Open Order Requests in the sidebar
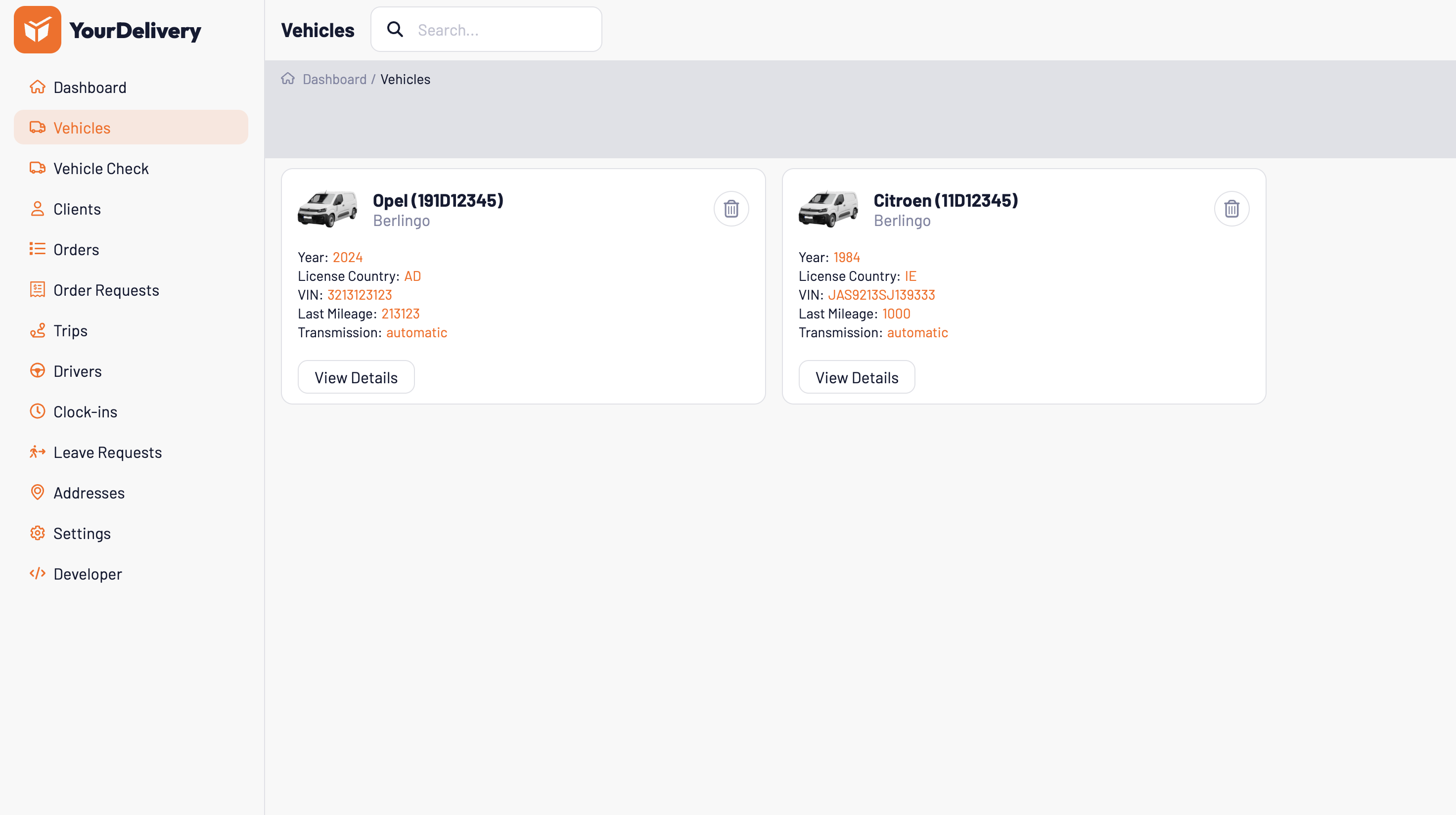1456x815 pixels. click(106, 290)
